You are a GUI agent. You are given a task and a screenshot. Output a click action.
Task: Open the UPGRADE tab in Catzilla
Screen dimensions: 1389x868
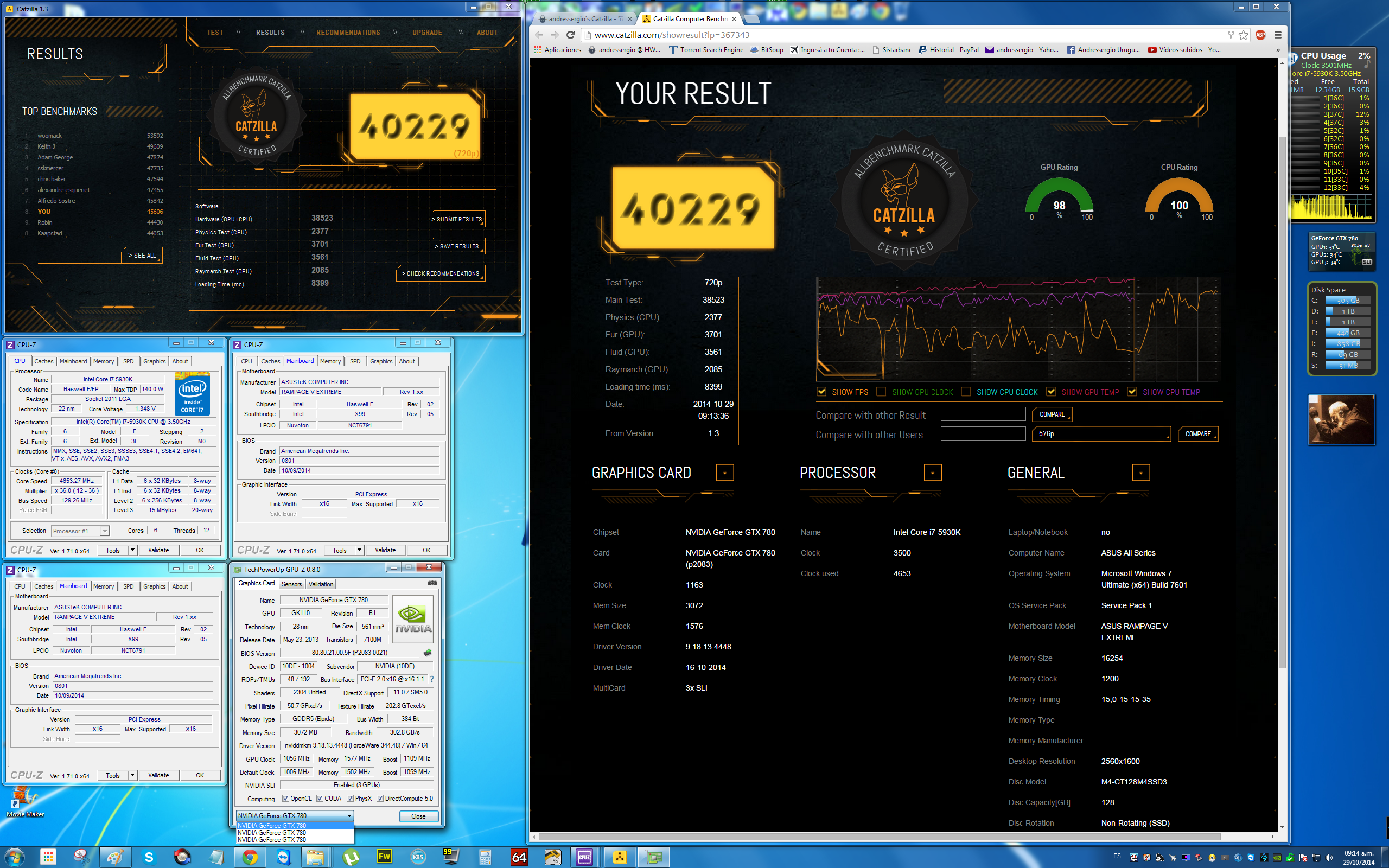click(x=427, y=33)
